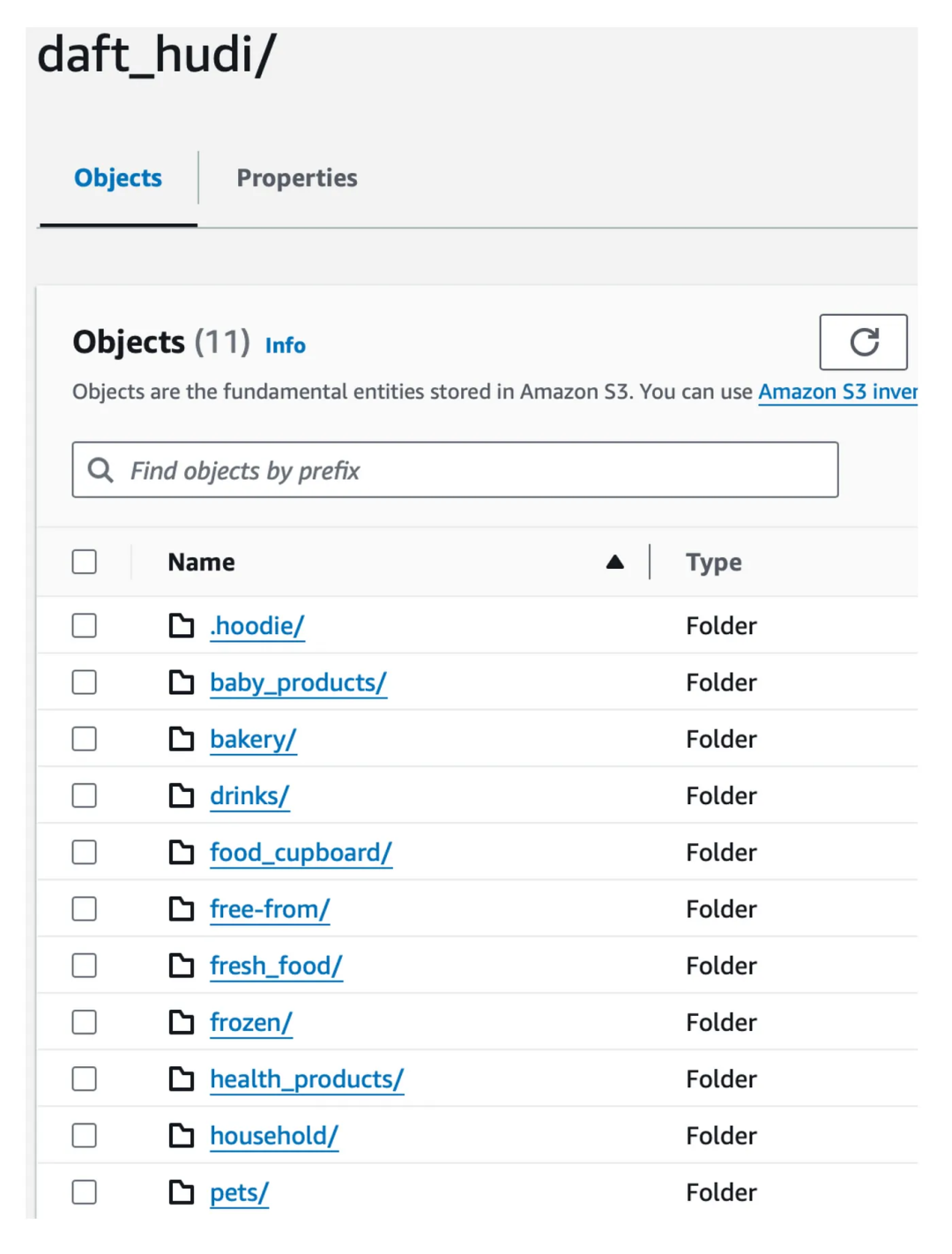Click the folder icon beside frozen/
This screenshot has height=1254, width=952.
182,1022
